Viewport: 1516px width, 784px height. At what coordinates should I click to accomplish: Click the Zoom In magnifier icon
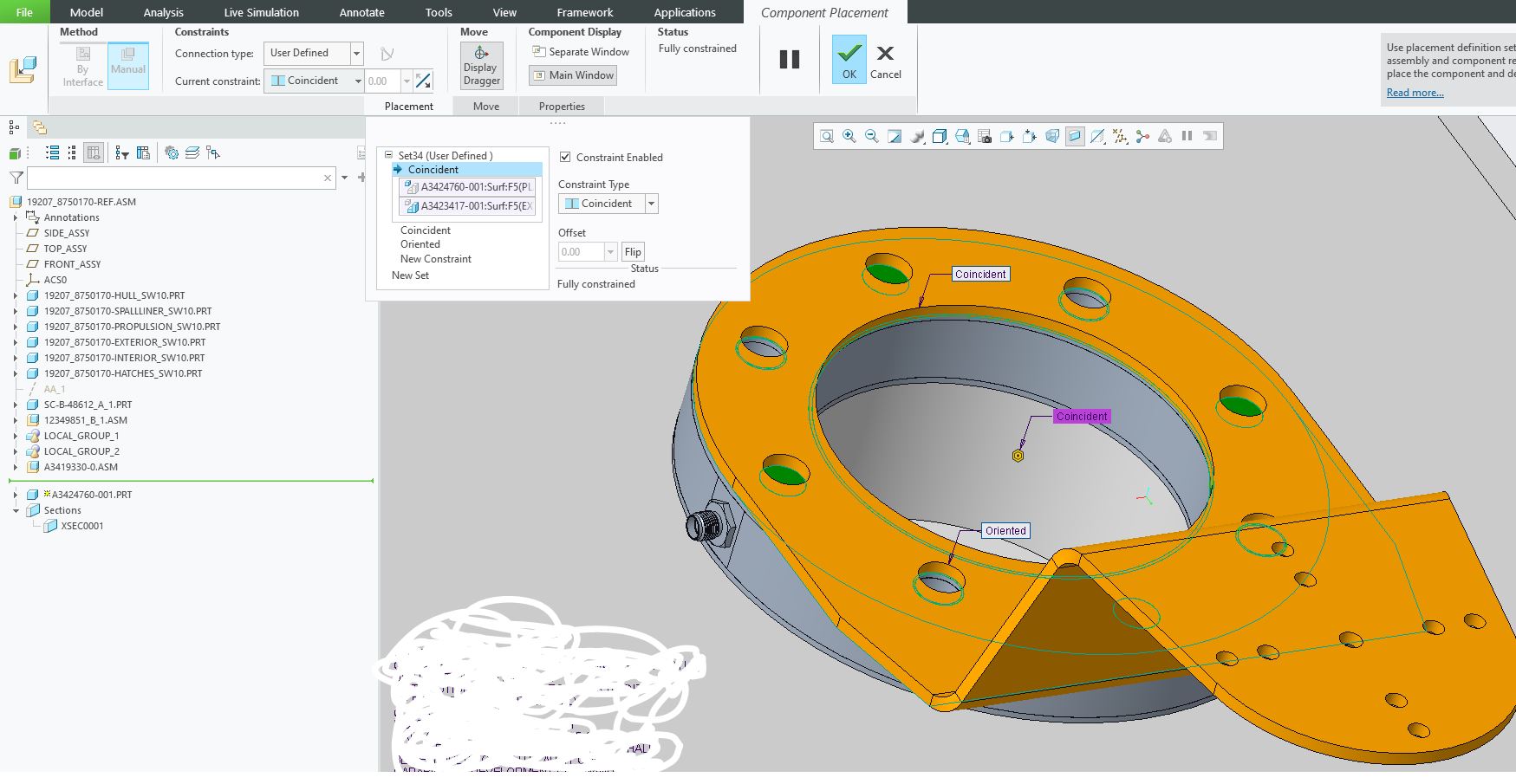click(x=849, y=136)
